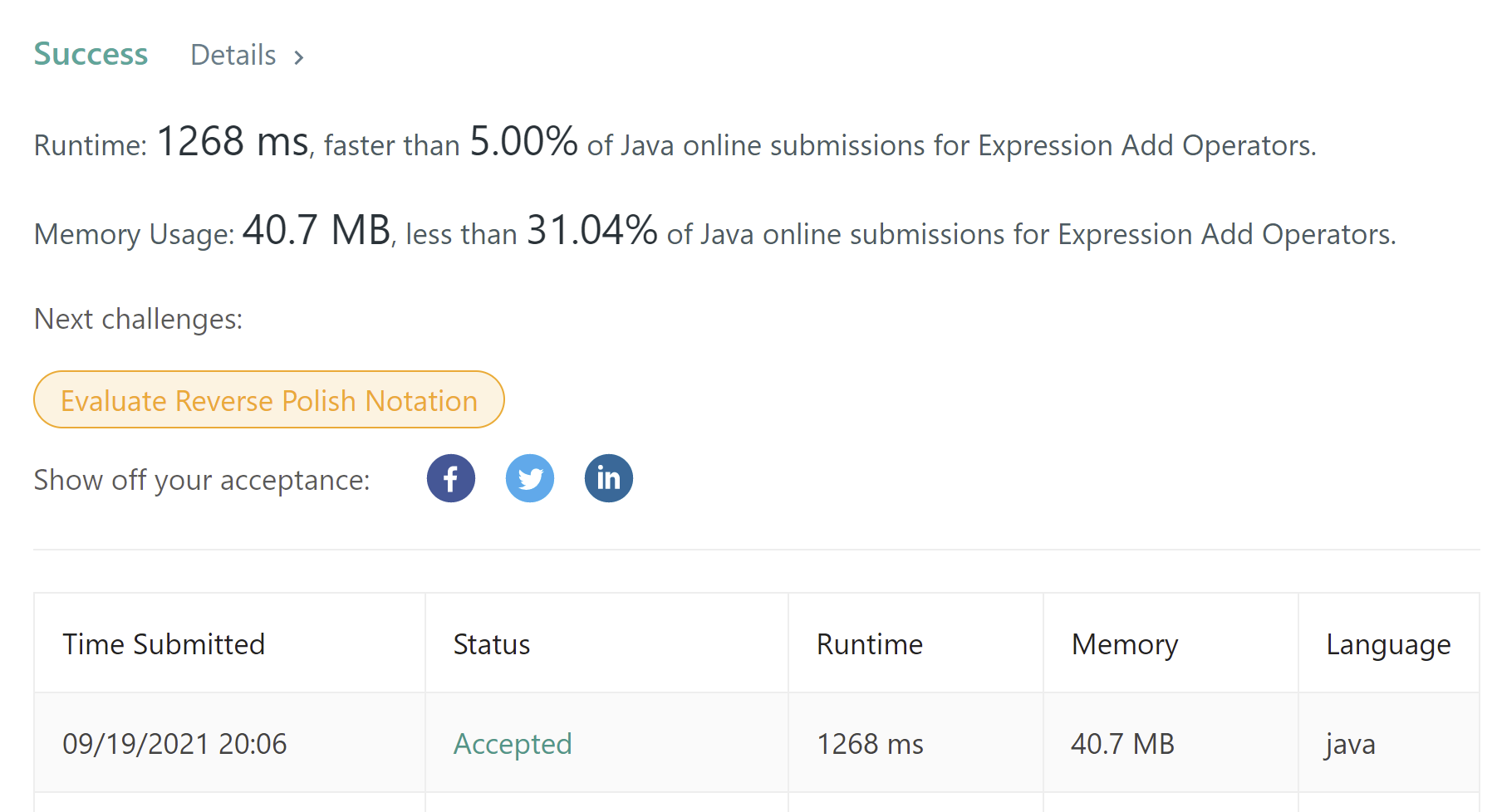Click the Status column header

492,644
